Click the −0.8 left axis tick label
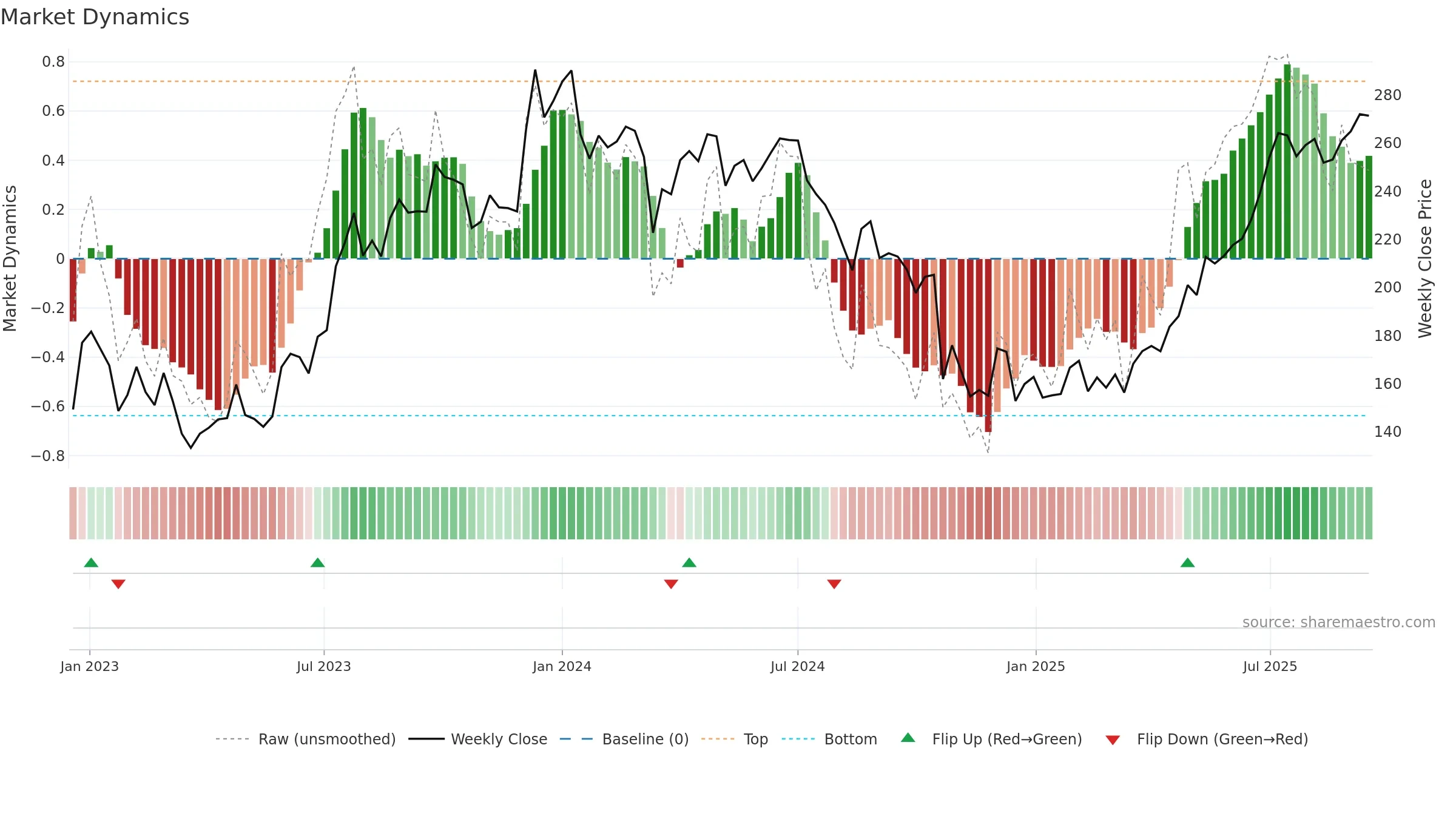Image resolution: width=1456 pixels, height=819 pixels. (48, 456)
